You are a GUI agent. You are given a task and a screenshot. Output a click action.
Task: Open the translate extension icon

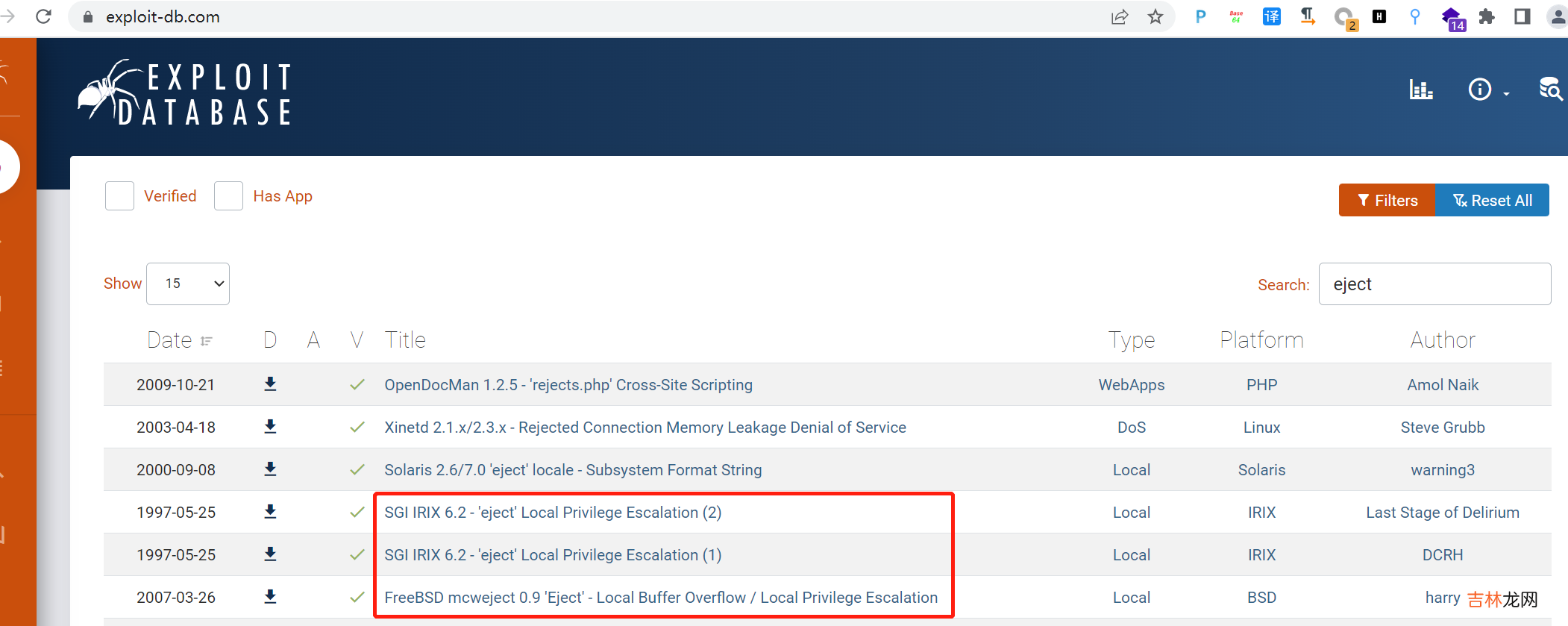(x=1272, y=16)
